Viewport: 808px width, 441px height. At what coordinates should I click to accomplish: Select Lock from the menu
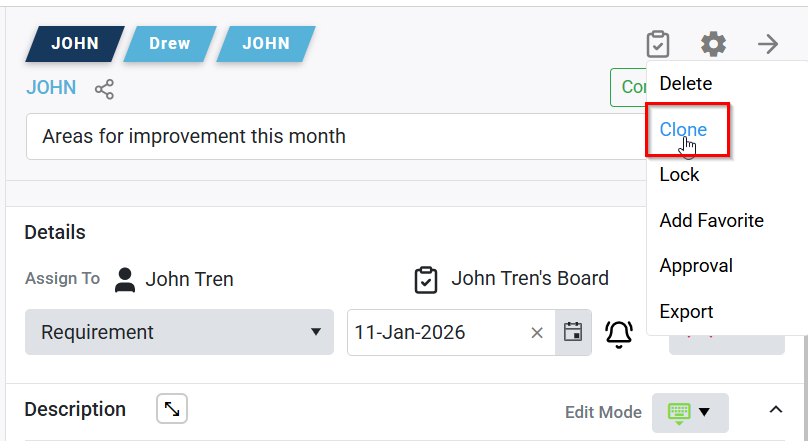point(680,175)
